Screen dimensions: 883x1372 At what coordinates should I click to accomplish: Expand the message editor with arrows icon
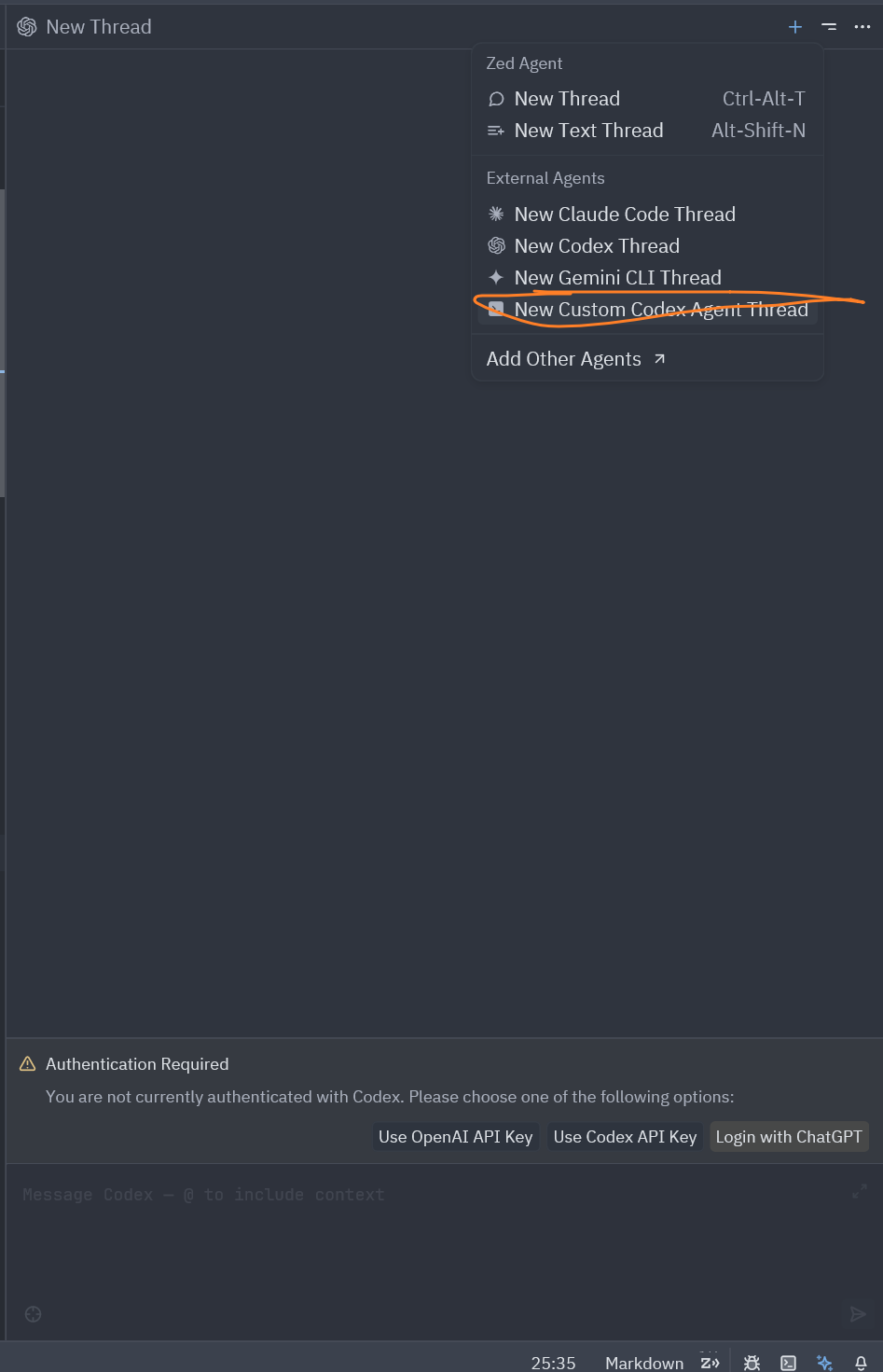[860, 1191]
